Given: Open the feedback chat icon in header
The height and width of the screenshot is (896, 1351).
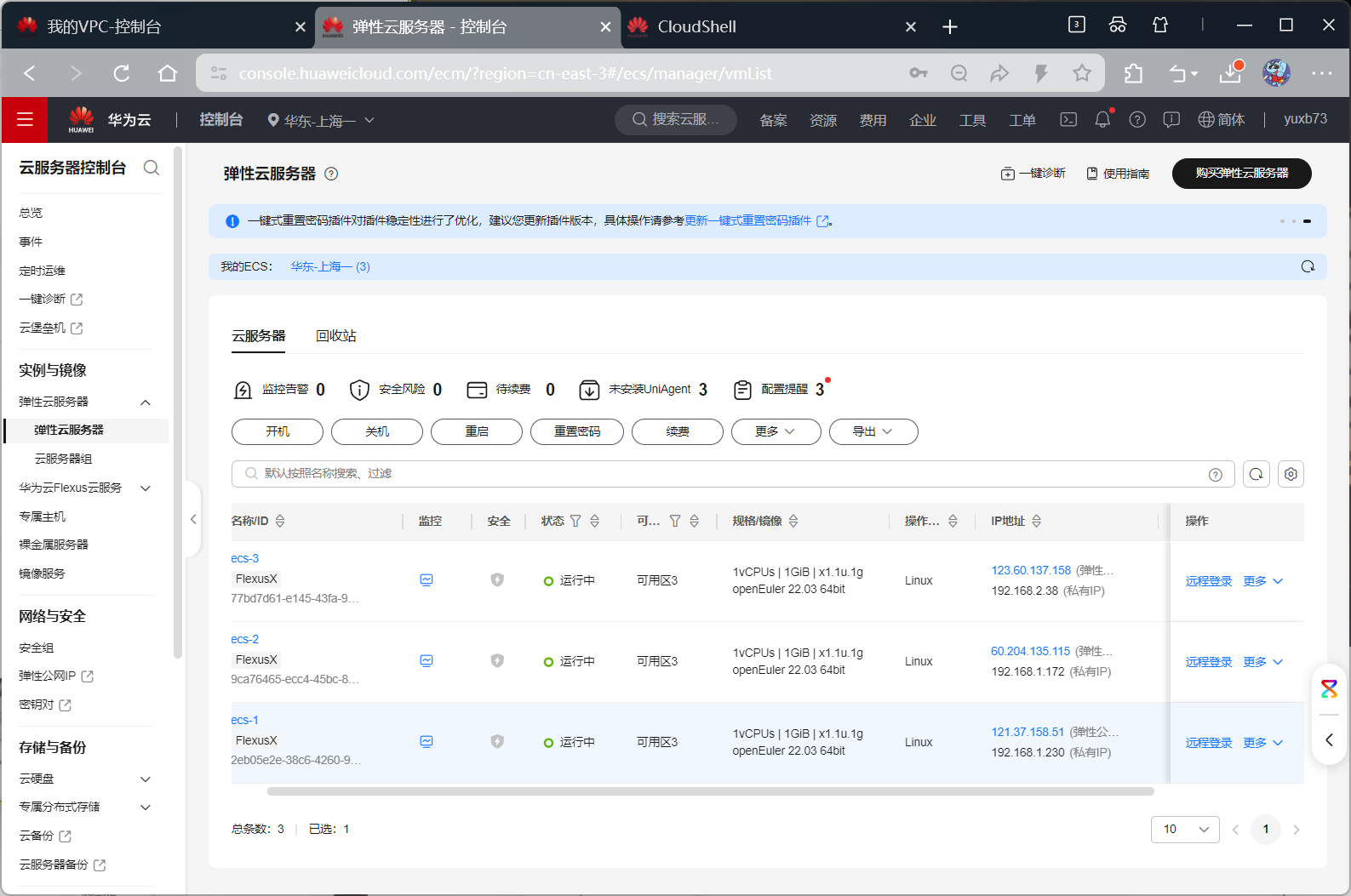Looking at the screenshot, I should pos(1171,120).
